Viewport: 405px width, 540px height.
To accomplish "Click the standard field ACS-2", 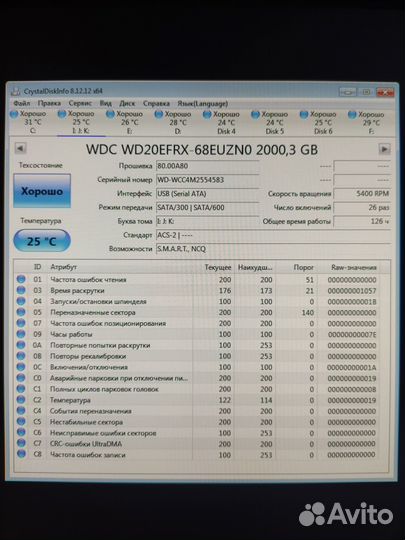I will [273, 235].
